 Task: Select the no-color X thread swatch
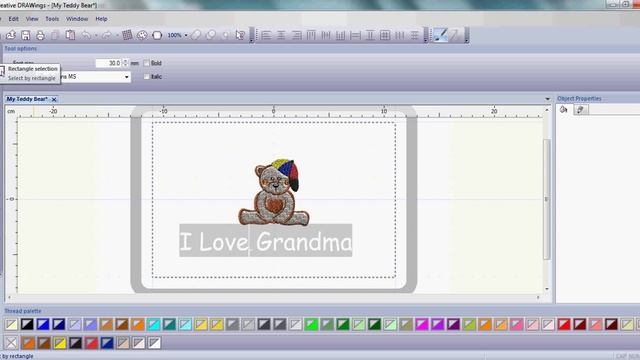click(11, 342)
